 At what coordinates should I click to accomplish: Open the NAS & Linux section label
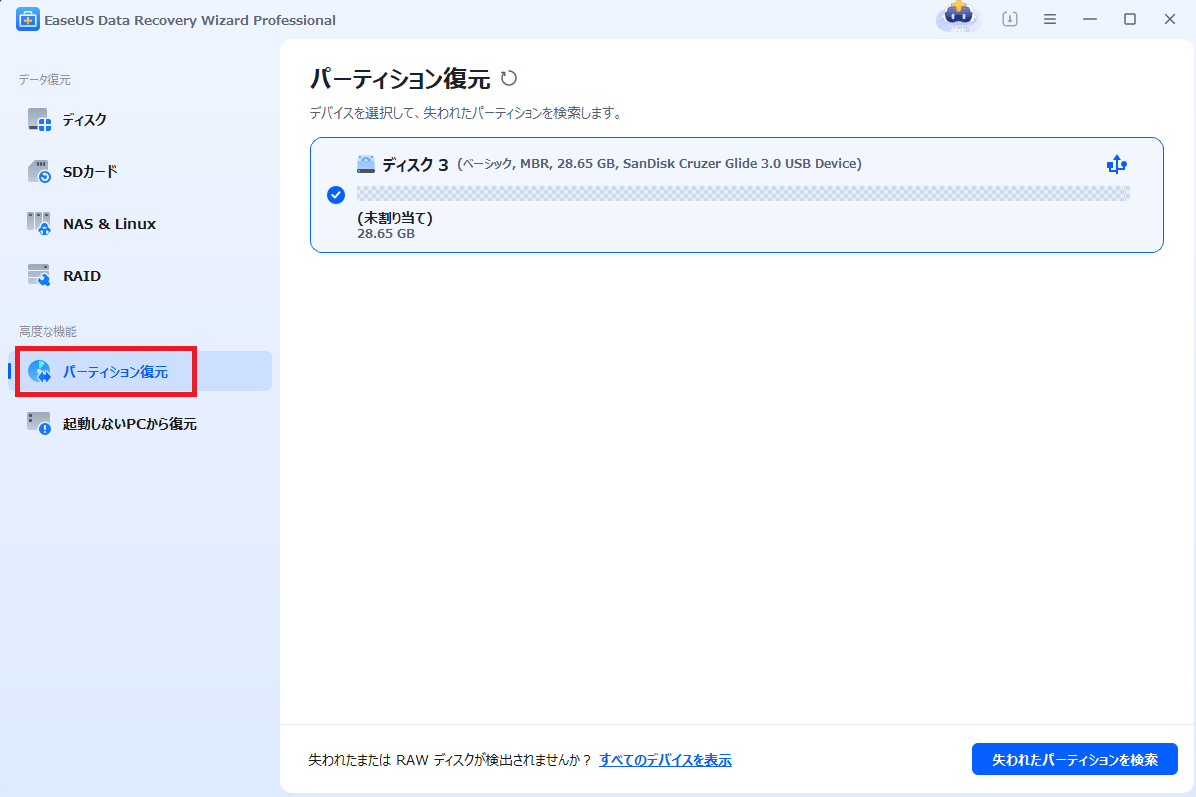pos(109,224)
